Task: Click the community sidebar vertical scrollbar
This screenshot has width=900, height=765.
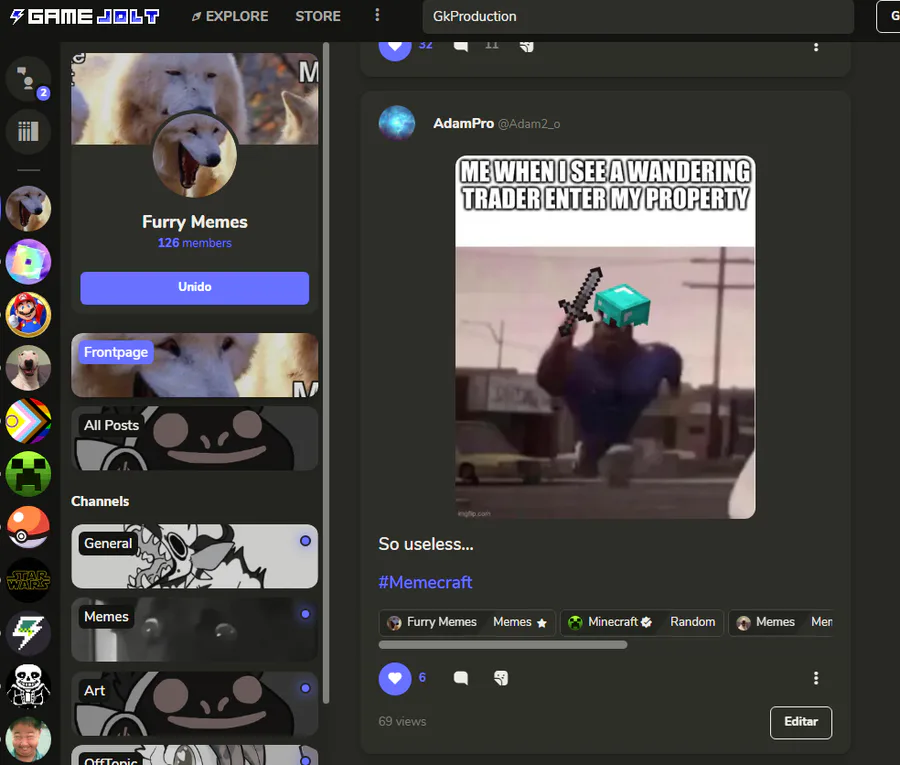Action: (x=326, y=373)
